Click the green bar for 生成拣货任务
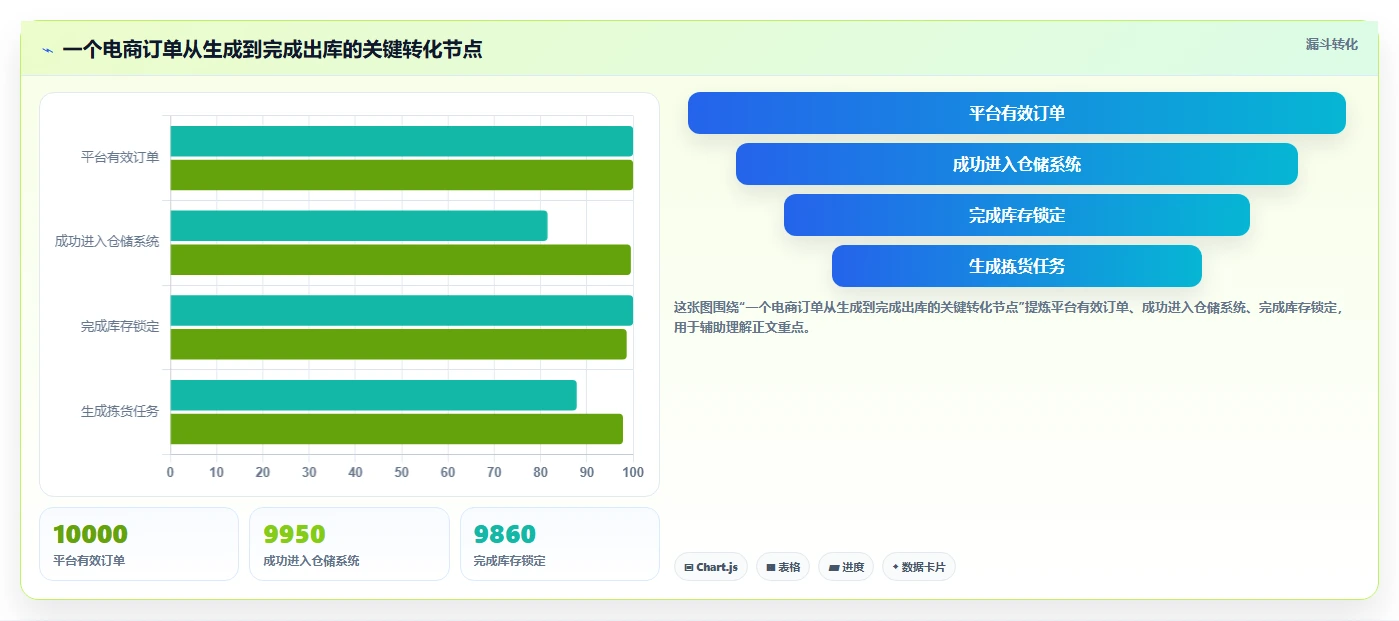 pos(396,429)
